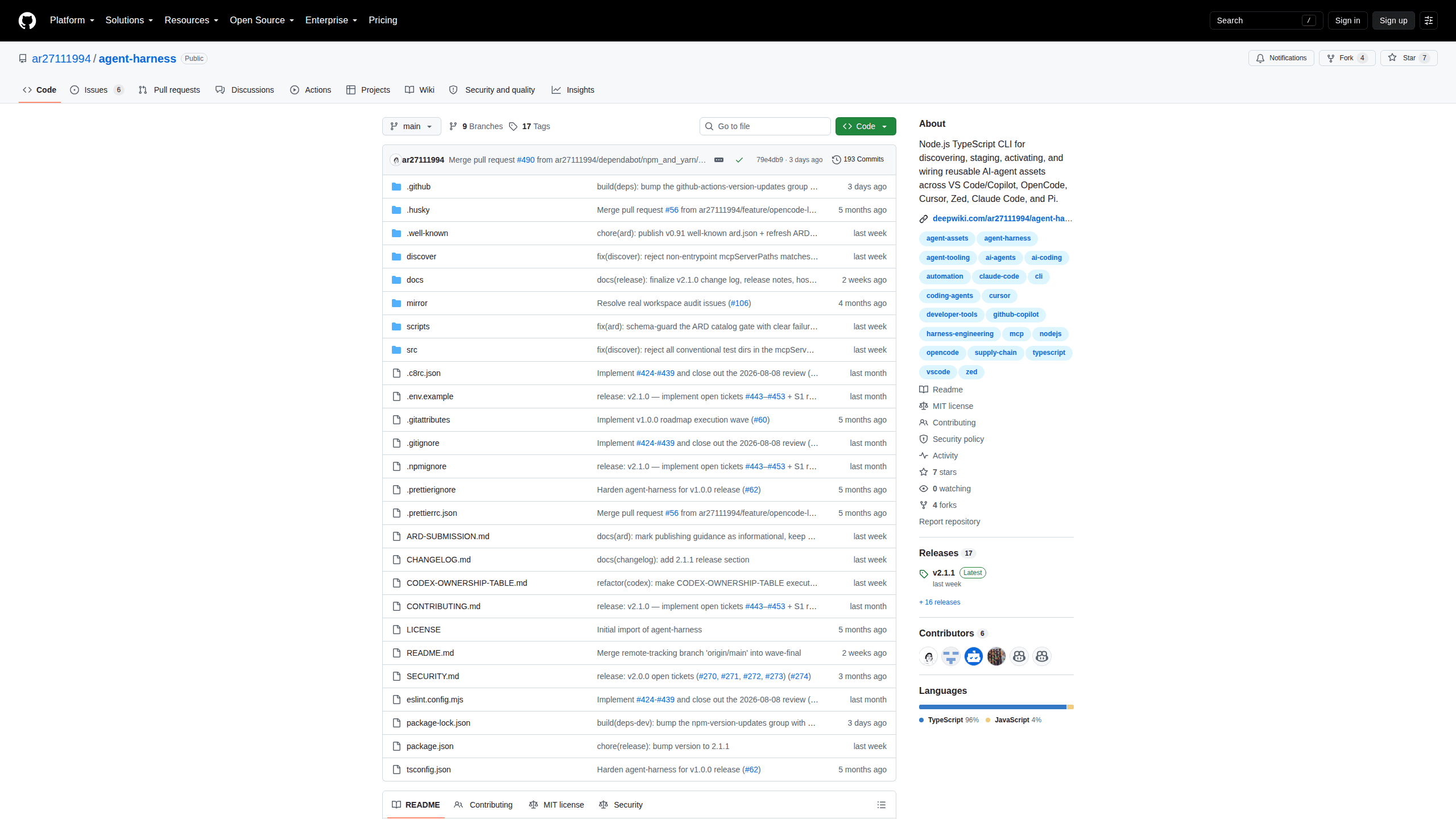
Task: Expand the Platform menu in header
Action: [72, 20]
